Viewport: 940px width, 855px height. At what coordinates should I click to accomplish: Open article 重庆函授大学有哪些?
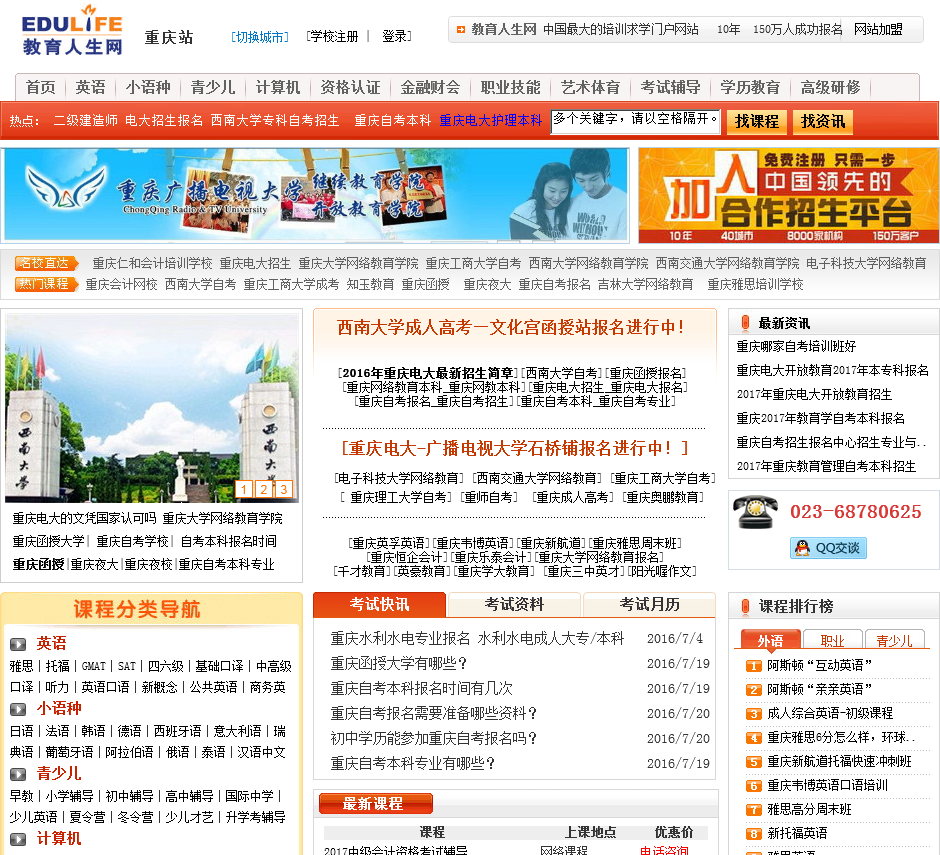[x=398, y=664]
